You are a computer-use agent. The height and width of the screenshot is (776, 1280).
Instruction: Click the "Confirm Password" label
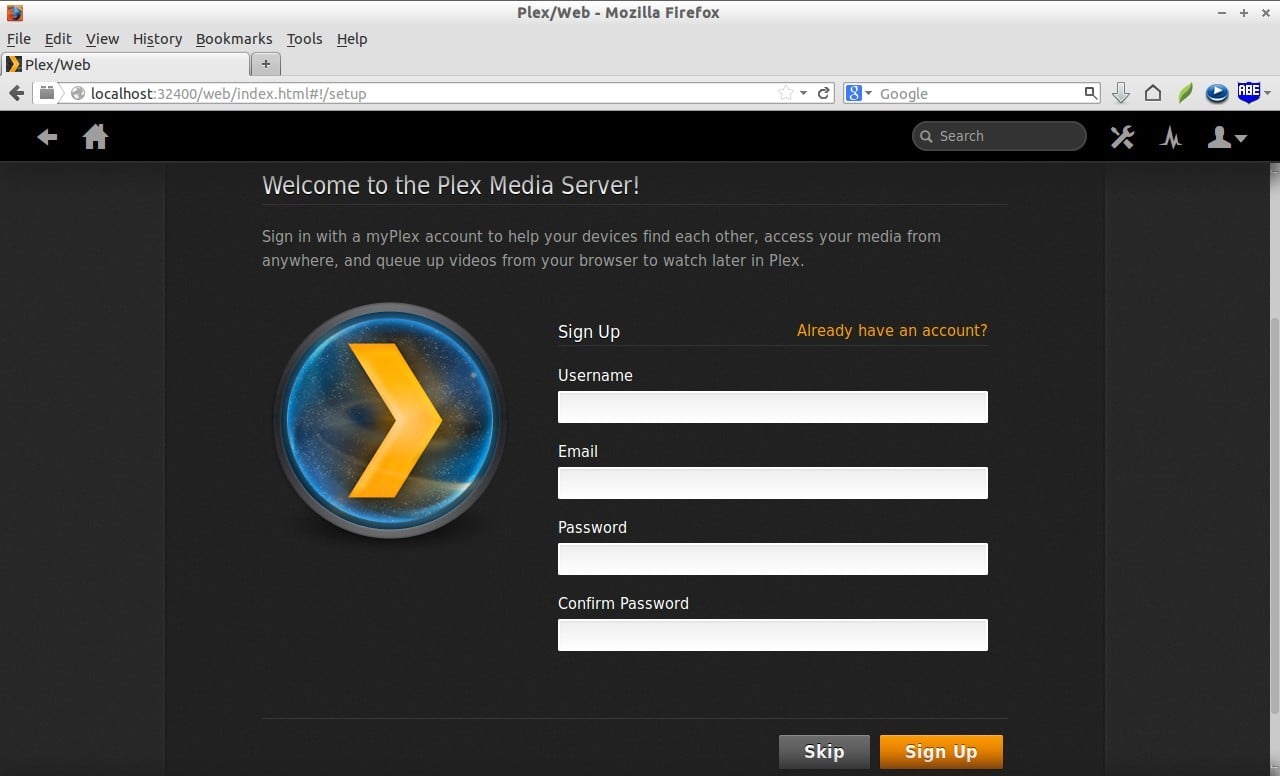point(623,603)
